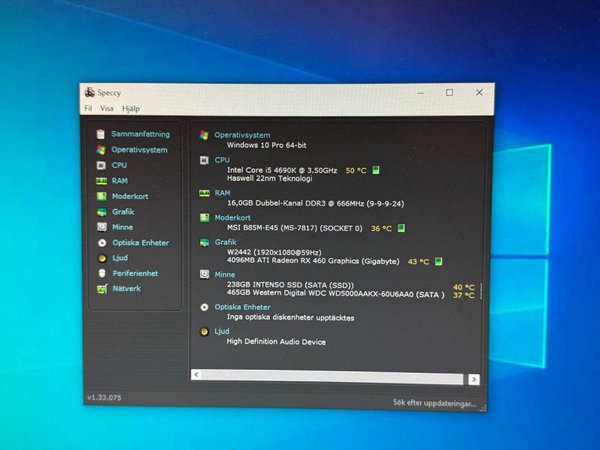Click the Ljud sidebar speaker icon
The height and width of the screenshot is (450, 600).
[x=102, y=258]
